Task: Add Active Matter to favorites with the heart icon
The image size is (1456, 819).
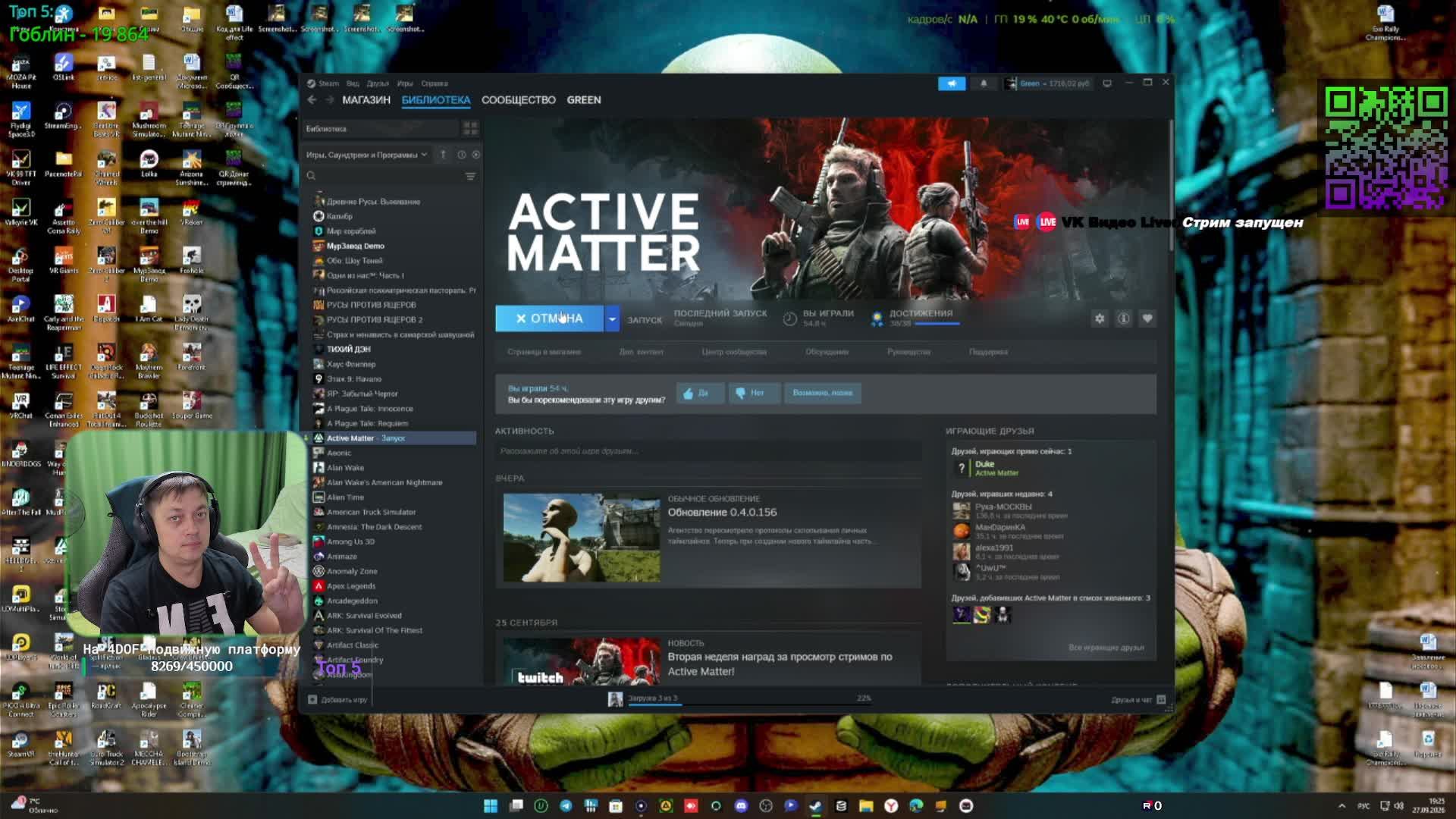Action: pyautogui.click(x=1147, y=318)
